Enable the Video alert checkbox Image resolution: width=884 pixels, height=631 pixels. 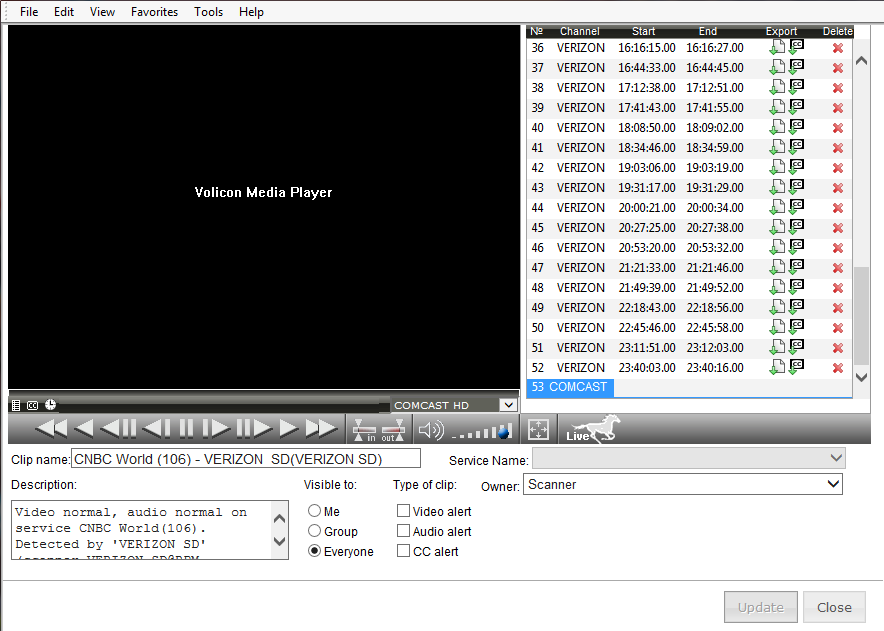click(403, 511)
